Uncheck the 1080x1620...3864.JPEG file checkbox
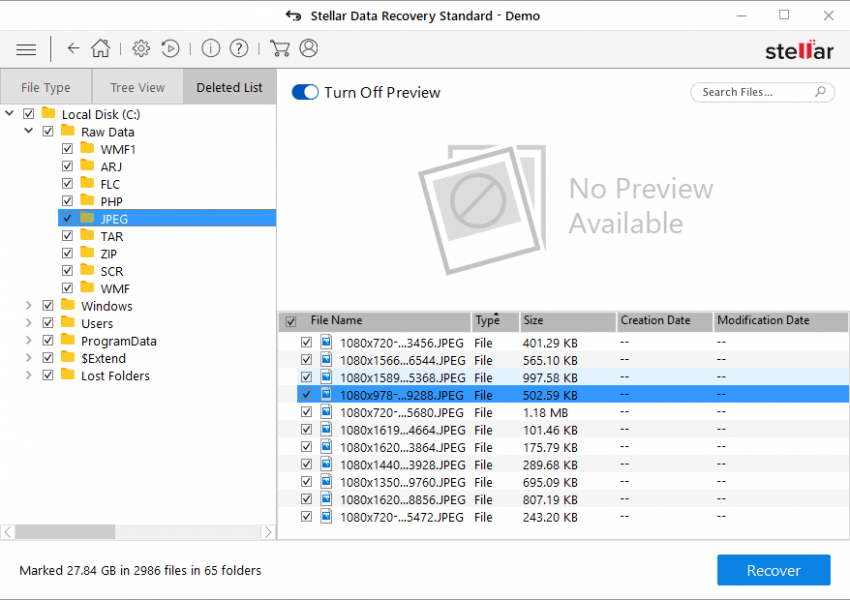The height and width of the screenshot is (600, 850). coord(306,447)
